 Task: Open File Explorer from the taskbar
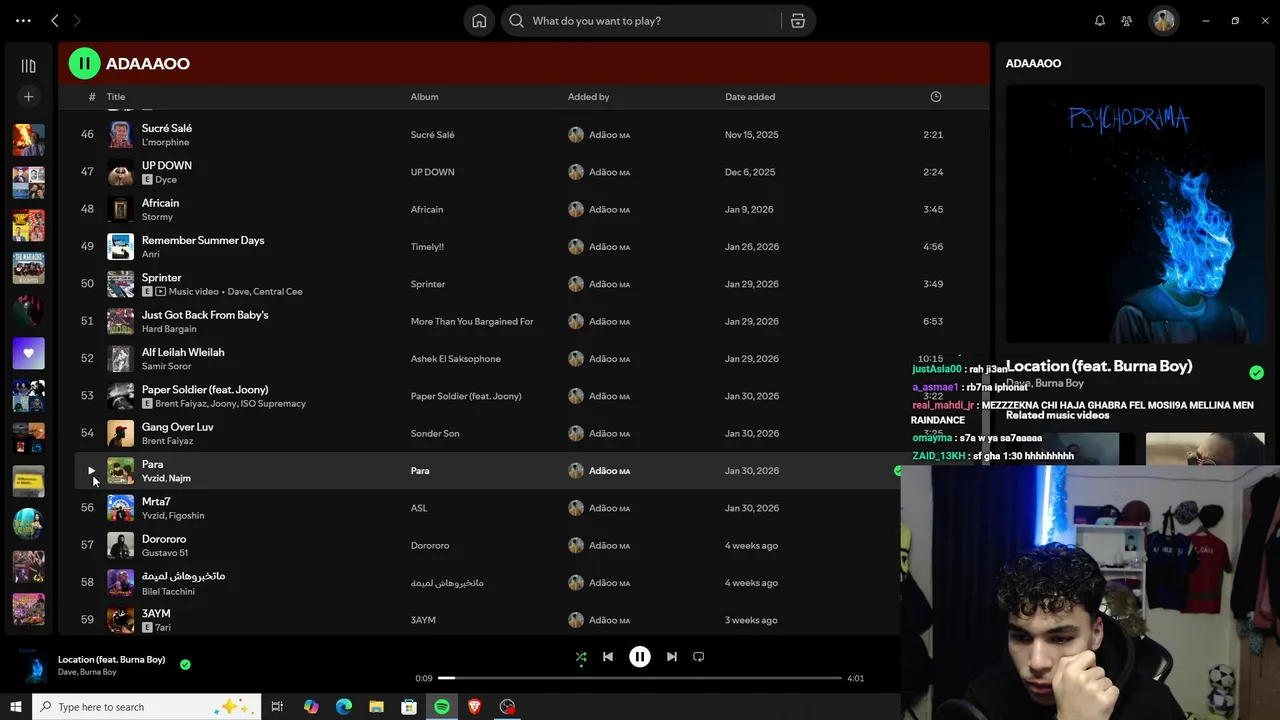tap(376, 707)
